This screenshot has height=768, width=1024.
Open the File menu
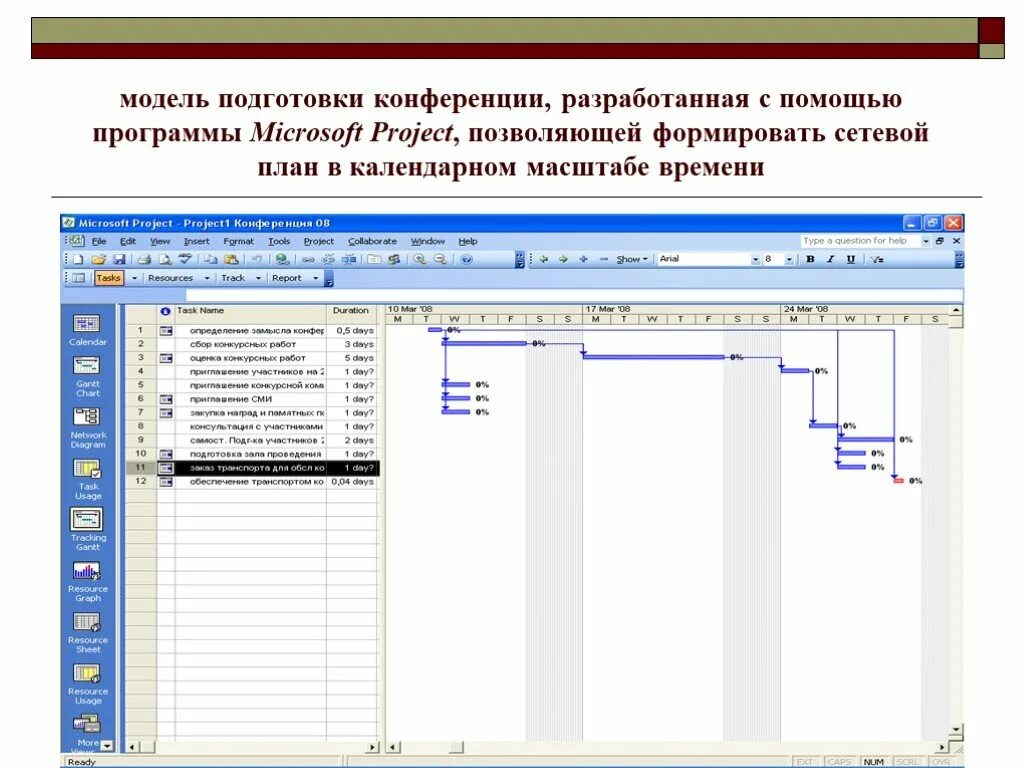point(99,241)
